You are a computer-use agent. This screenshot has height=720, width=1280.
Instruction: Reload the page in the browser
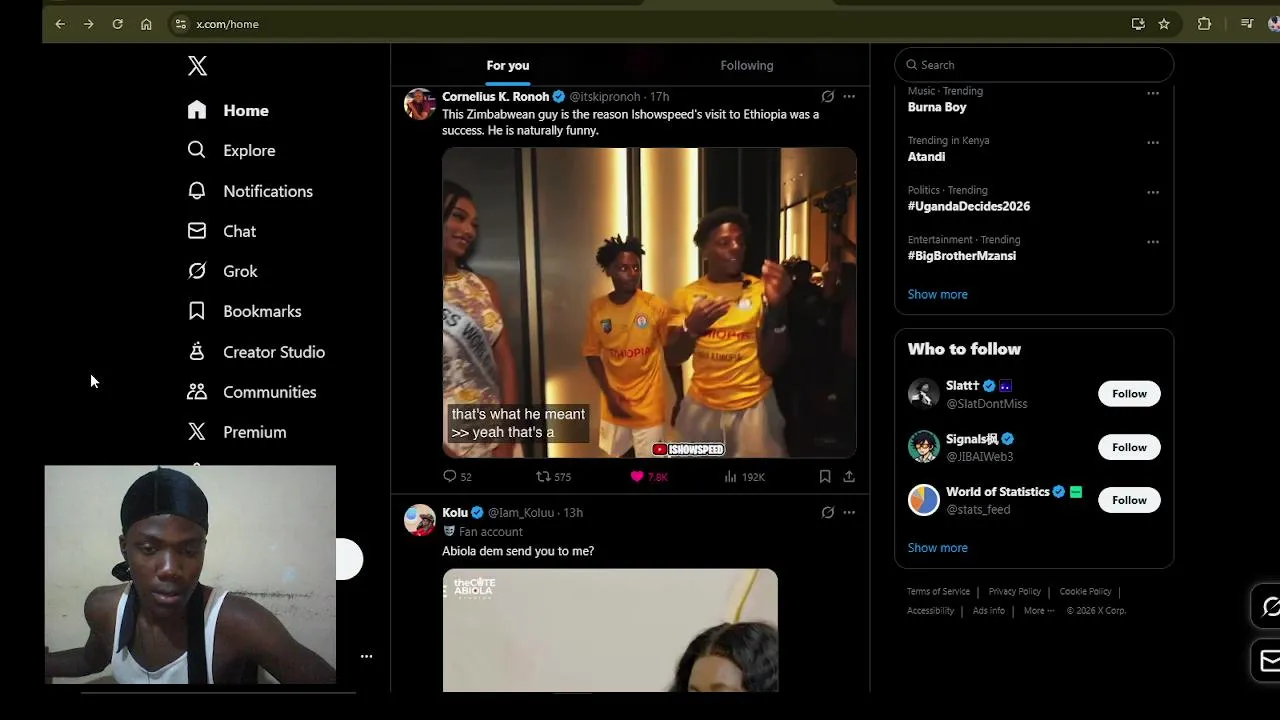(117, 24)
